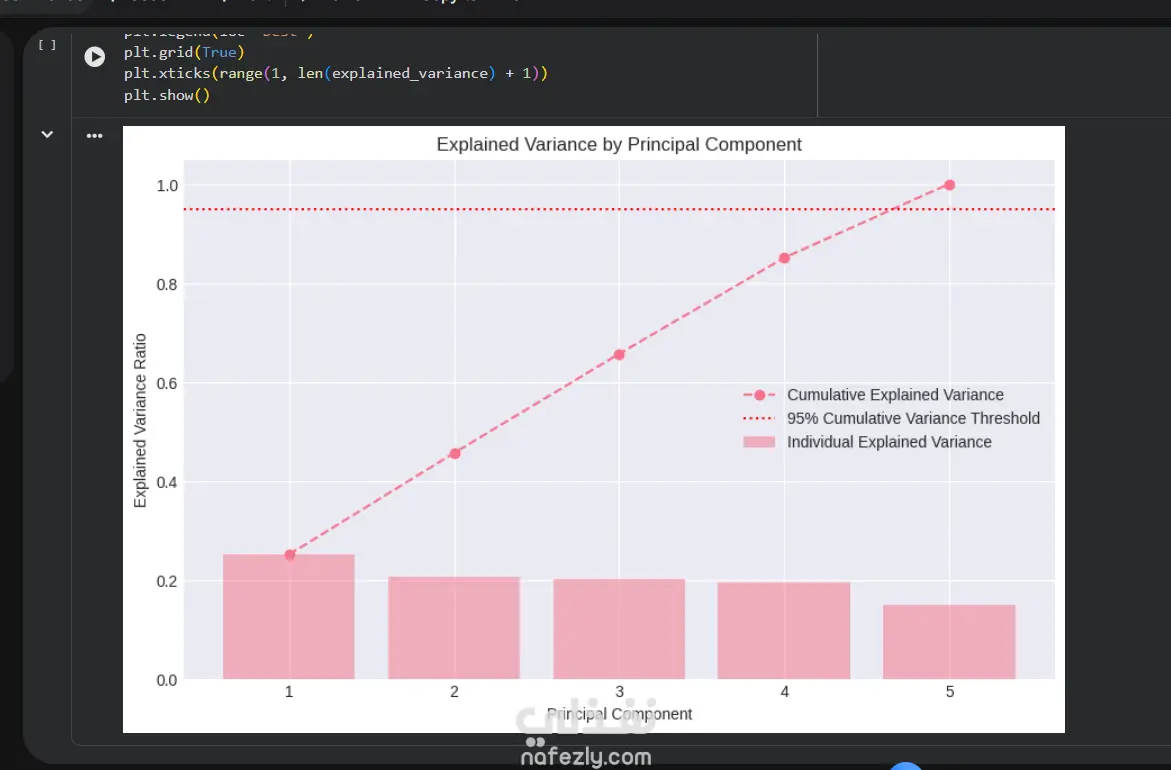Place cursor on the plt.show() line
The width and height of the screenshot is (1171, 770).
tap(167, 96)
